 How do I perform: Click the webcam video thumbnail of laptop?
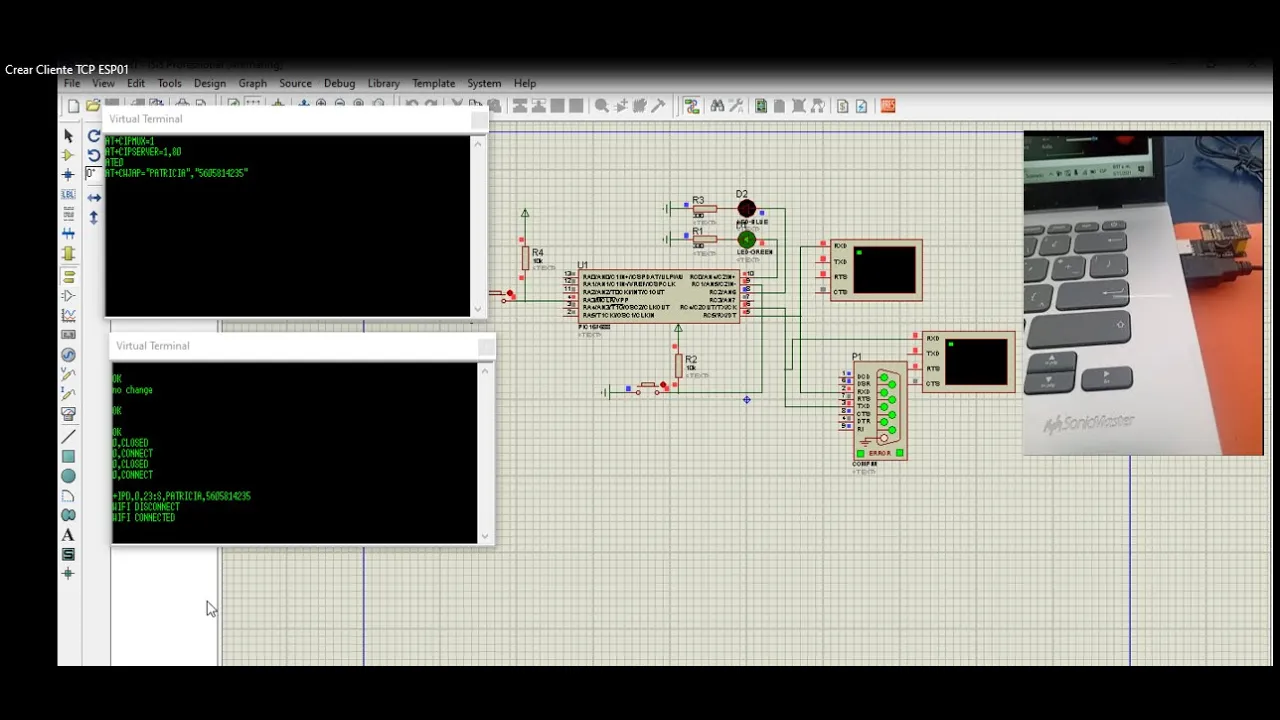[x=1143, y=294]
